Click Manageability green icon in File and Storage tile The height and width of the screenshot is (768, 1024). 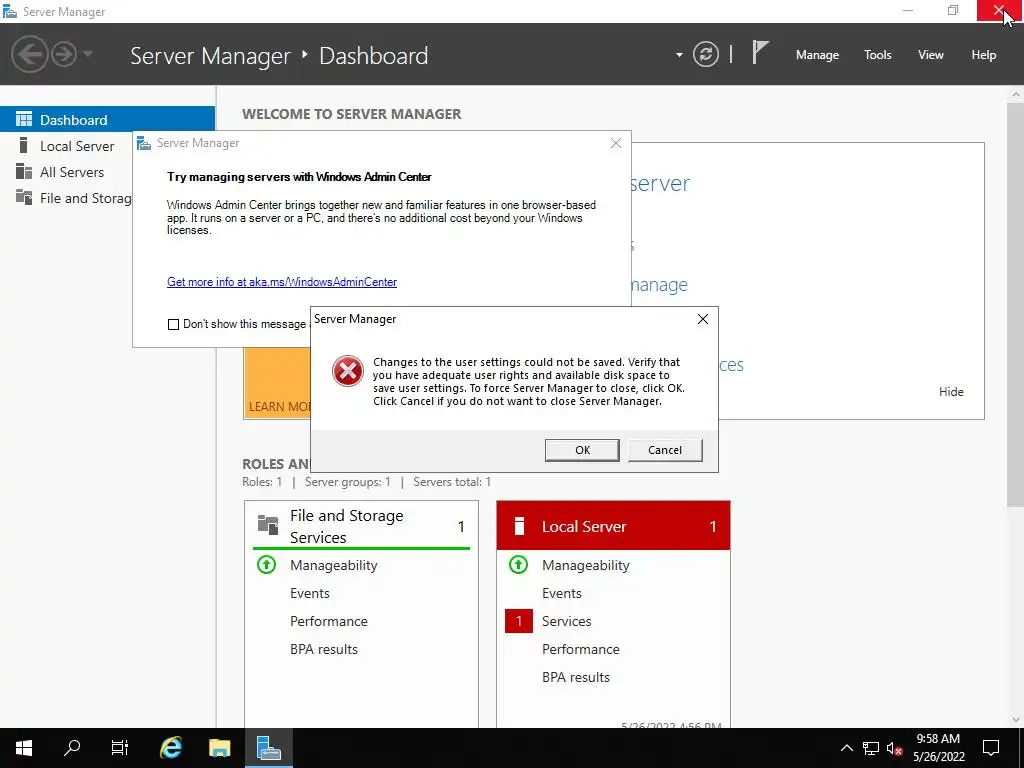[266, 564]
